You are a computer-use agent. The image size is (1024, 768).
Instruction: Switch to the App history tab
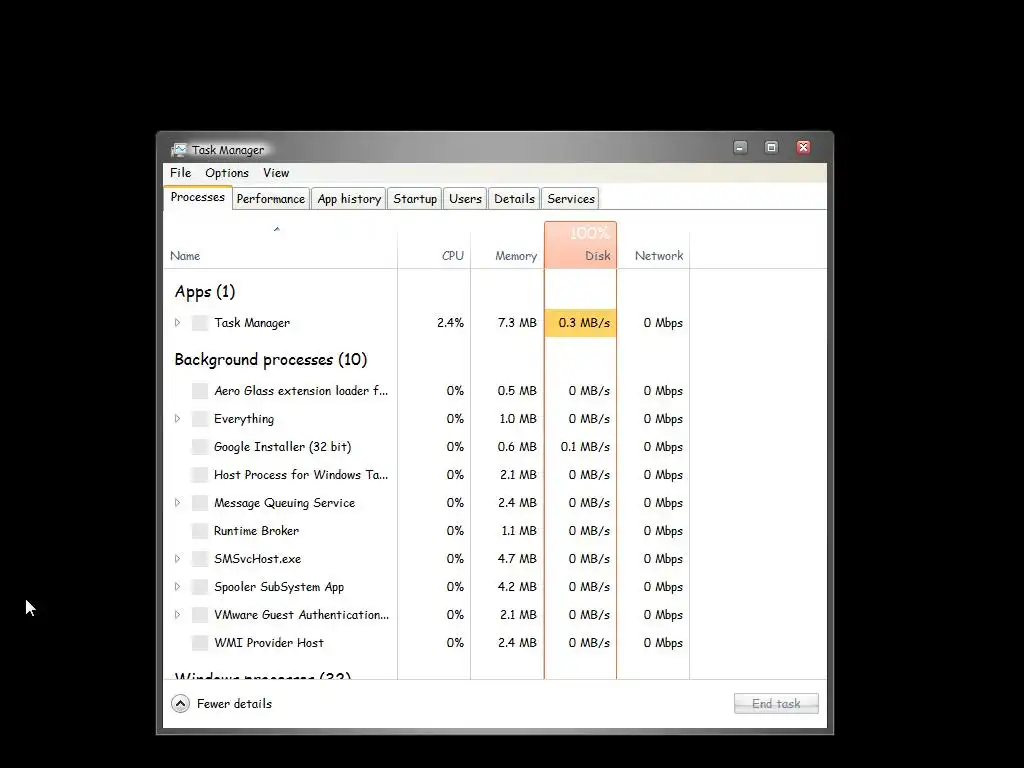pos(349,199)
